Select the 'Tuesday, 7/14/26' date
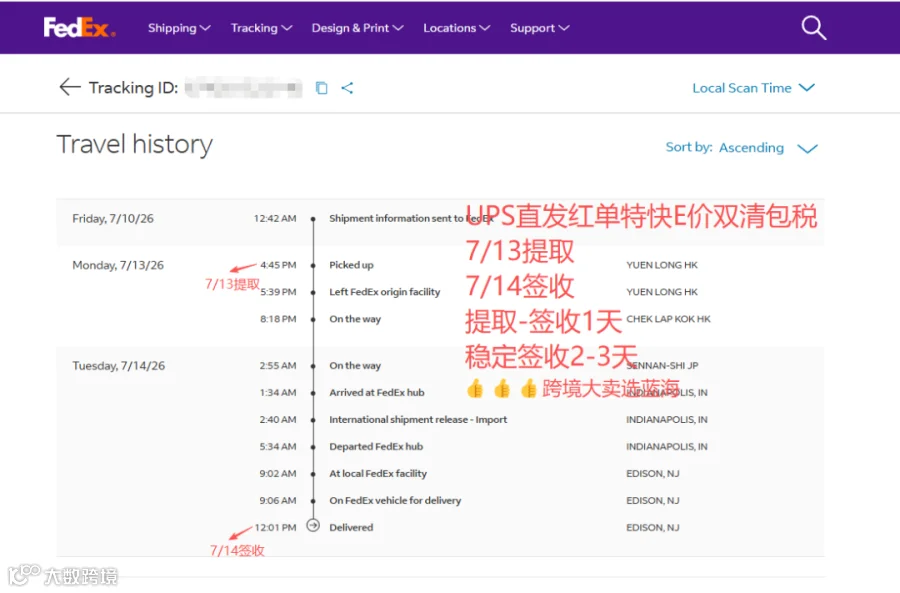The width and height of the screenshot is (900, 593). point(118,365)
